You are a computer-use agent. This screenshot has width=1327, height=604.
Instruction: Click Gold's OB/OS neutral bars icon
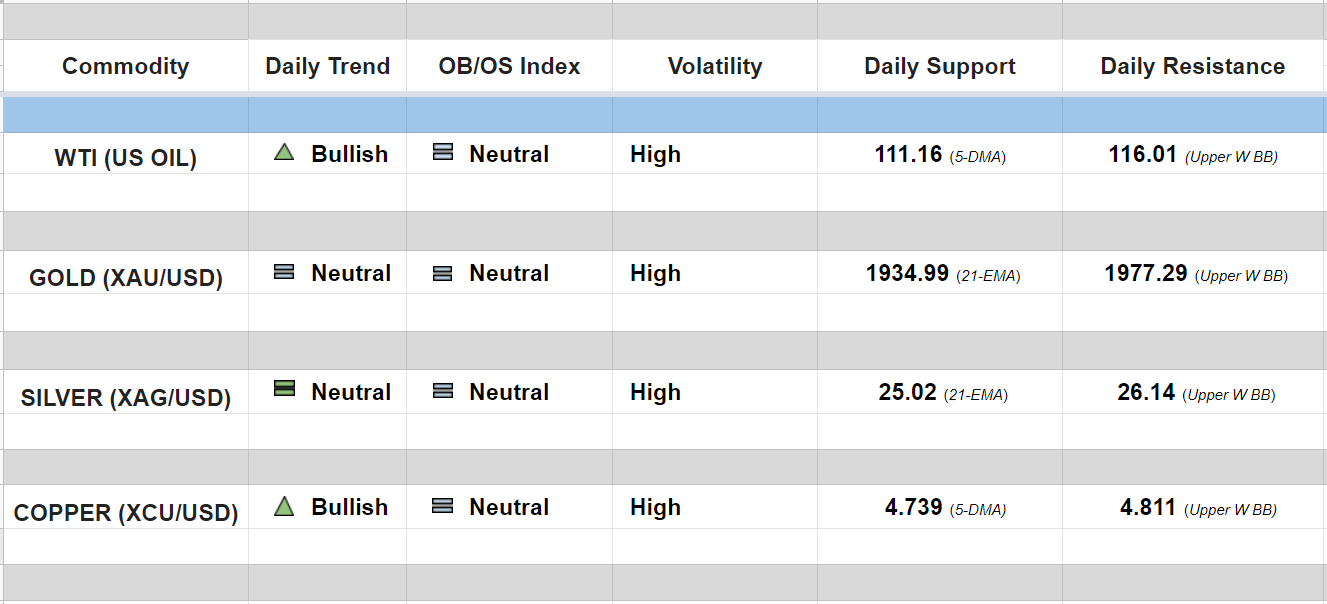pyautogui.click(x=443, y=273)
